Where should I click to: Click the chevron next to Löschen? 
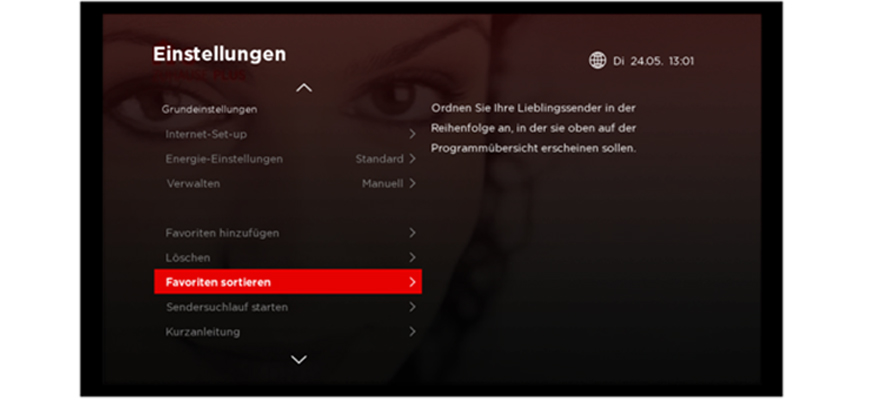(x=412, y=258)
